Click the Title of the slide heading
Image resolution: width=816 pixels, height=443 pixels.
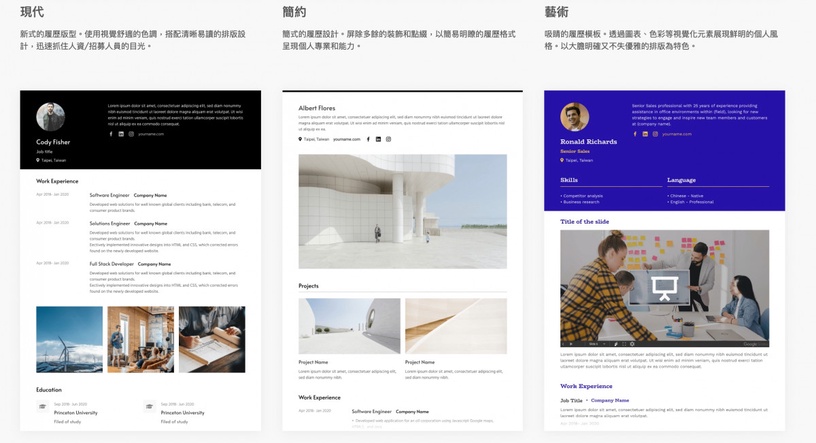(x=584, y=222)
